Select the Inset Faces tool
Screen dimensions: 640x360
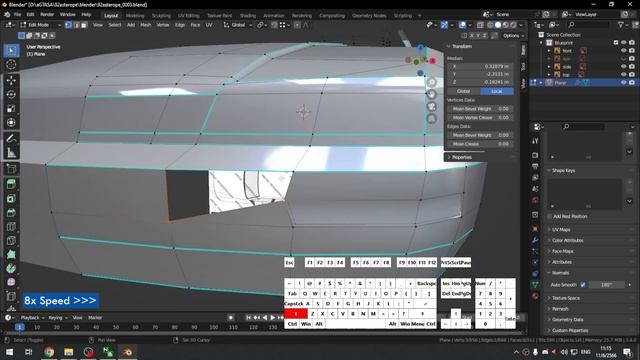tap(11, 198)
